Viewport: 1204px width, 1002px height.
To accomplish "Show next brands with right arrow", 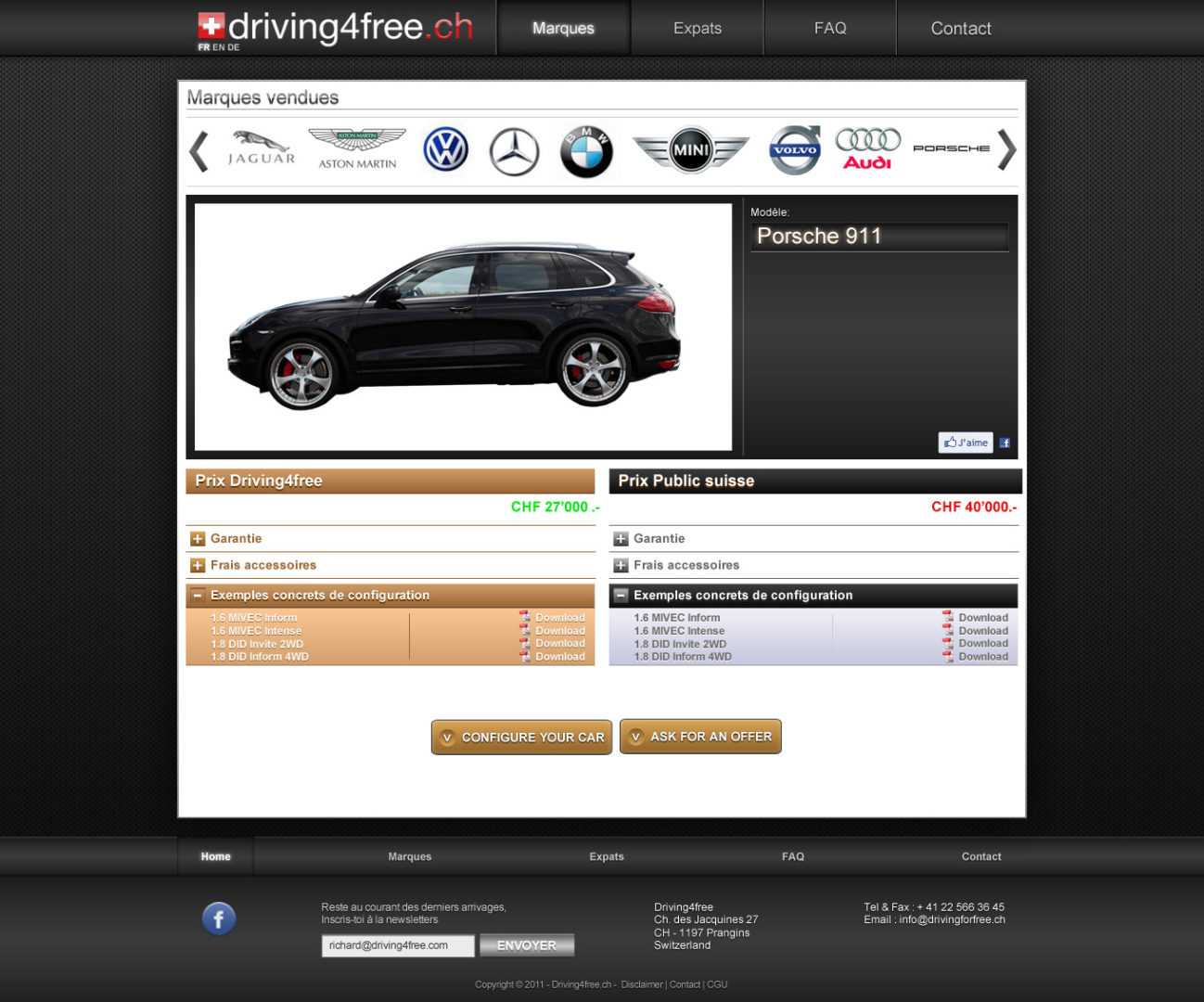I will [1006, 150].
